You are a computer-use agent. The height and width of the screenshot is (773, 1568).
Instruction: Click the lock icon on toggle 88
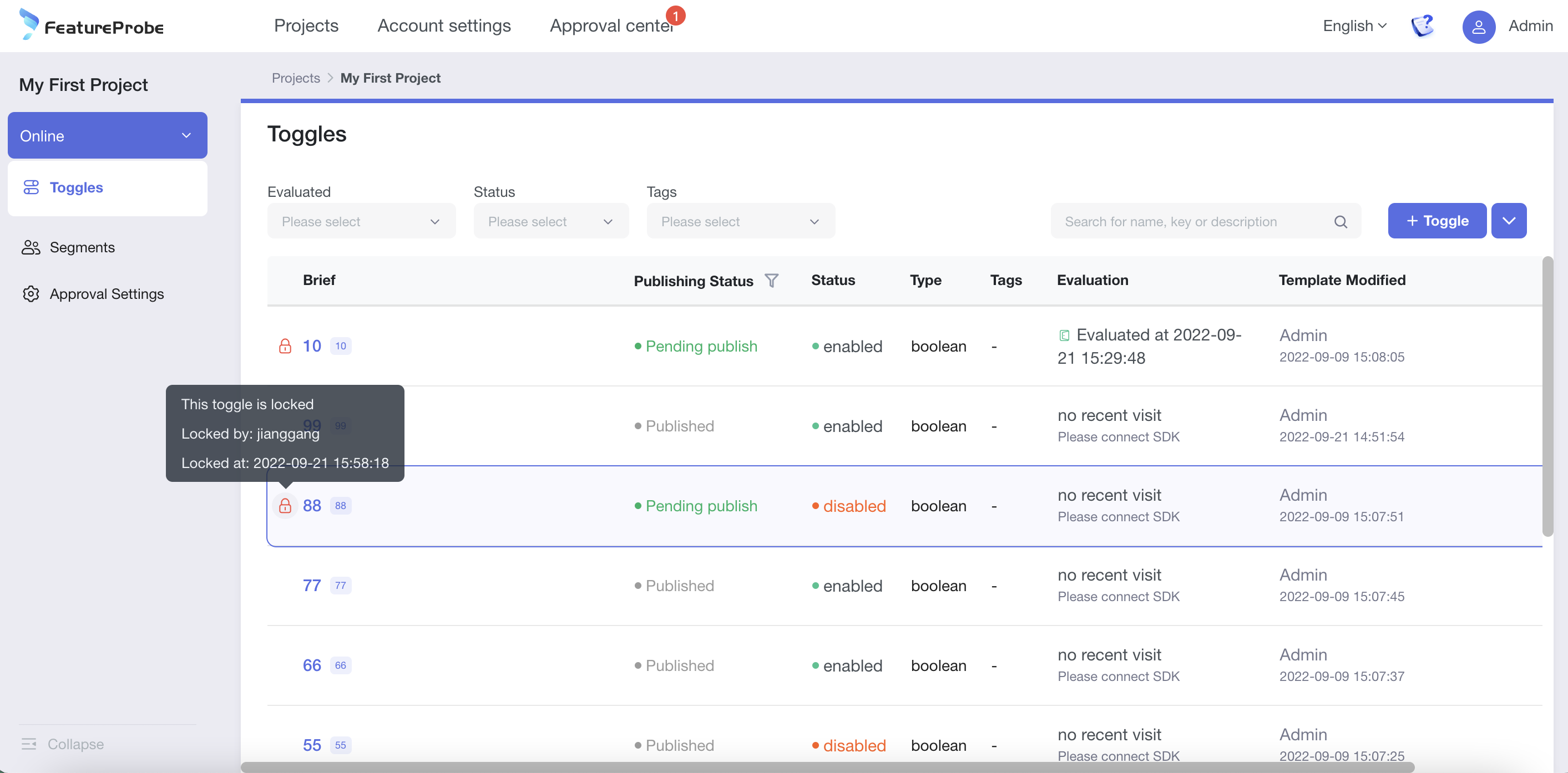coord(285,506)
